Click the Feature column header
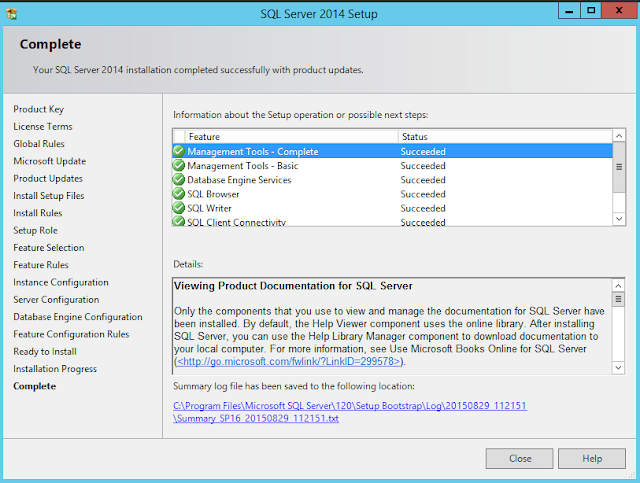Screen dimensions: 640x483 pos(291,136)
